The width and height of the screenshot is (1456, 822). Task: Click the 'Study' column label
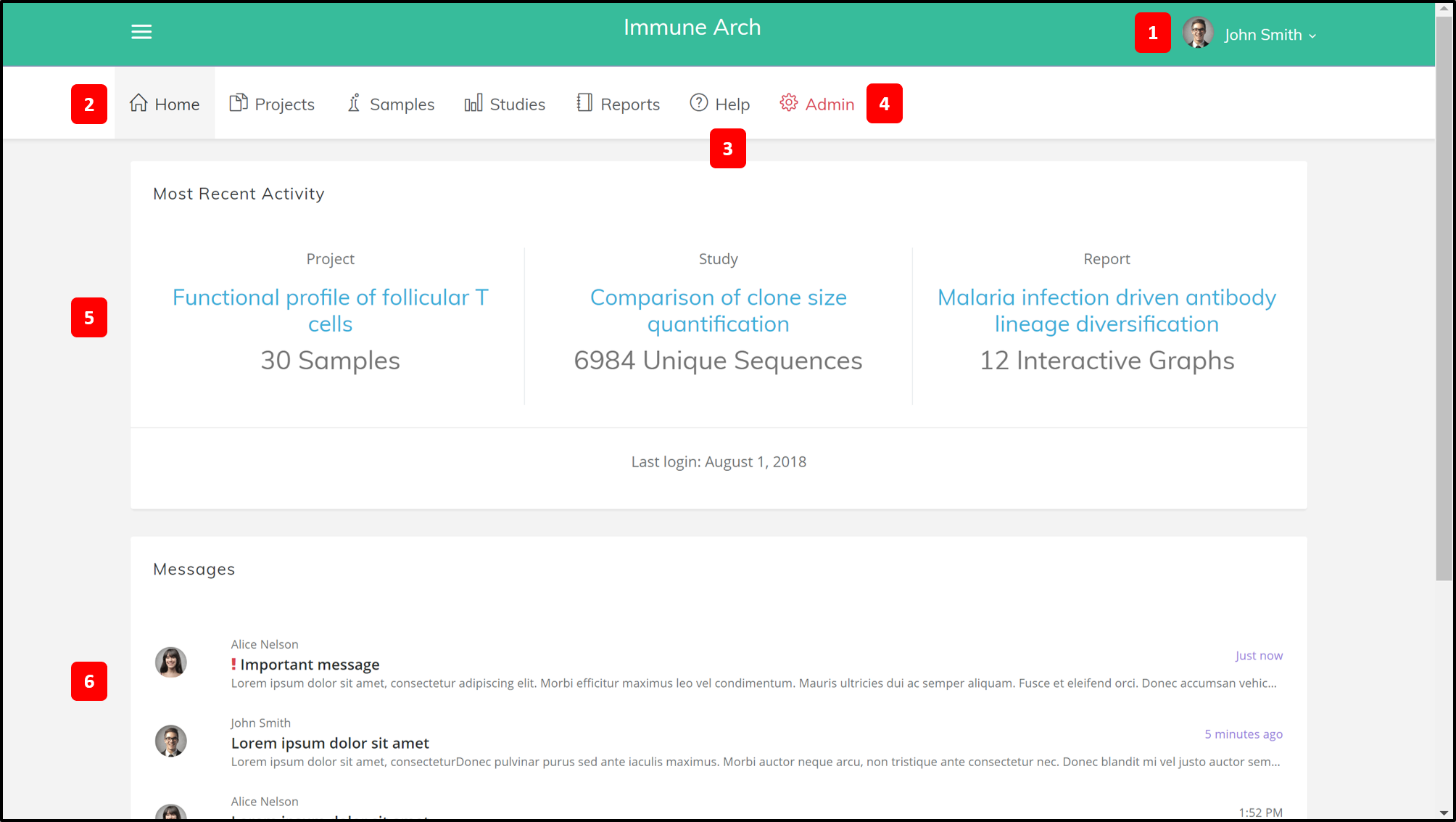pos(719,259)
